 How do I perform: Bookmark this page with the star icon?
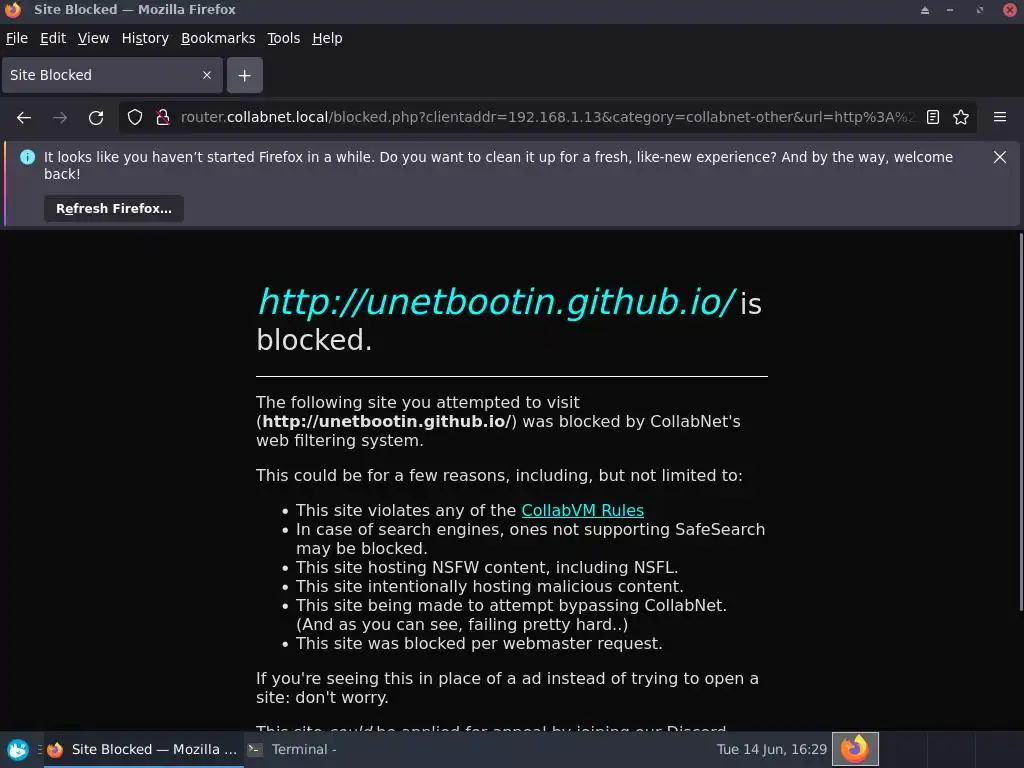point(961,118)
